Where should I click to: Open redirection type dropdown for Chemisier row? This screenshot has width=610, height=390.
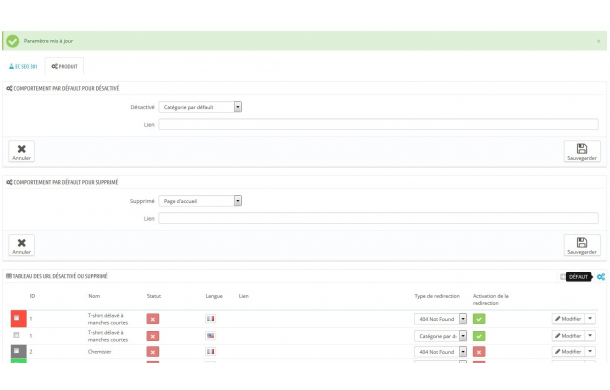coord(440,352)
